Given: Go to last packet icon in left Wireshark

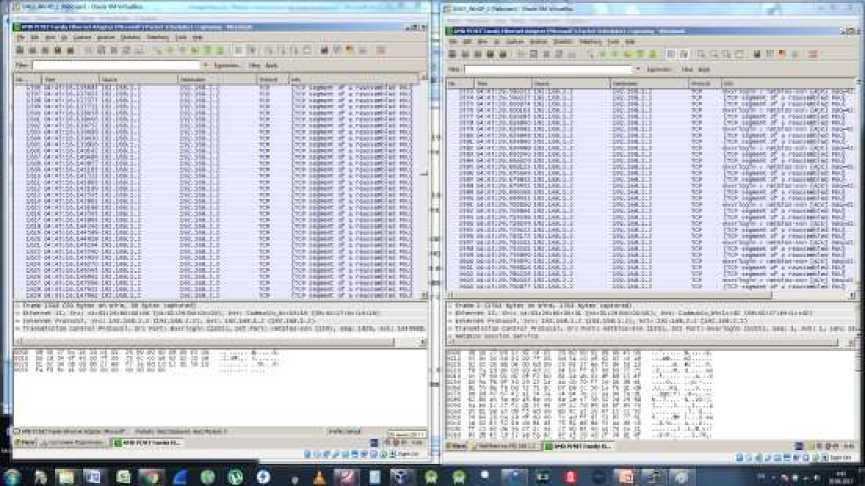Looking at the screenshot, I should click(221, 51).
